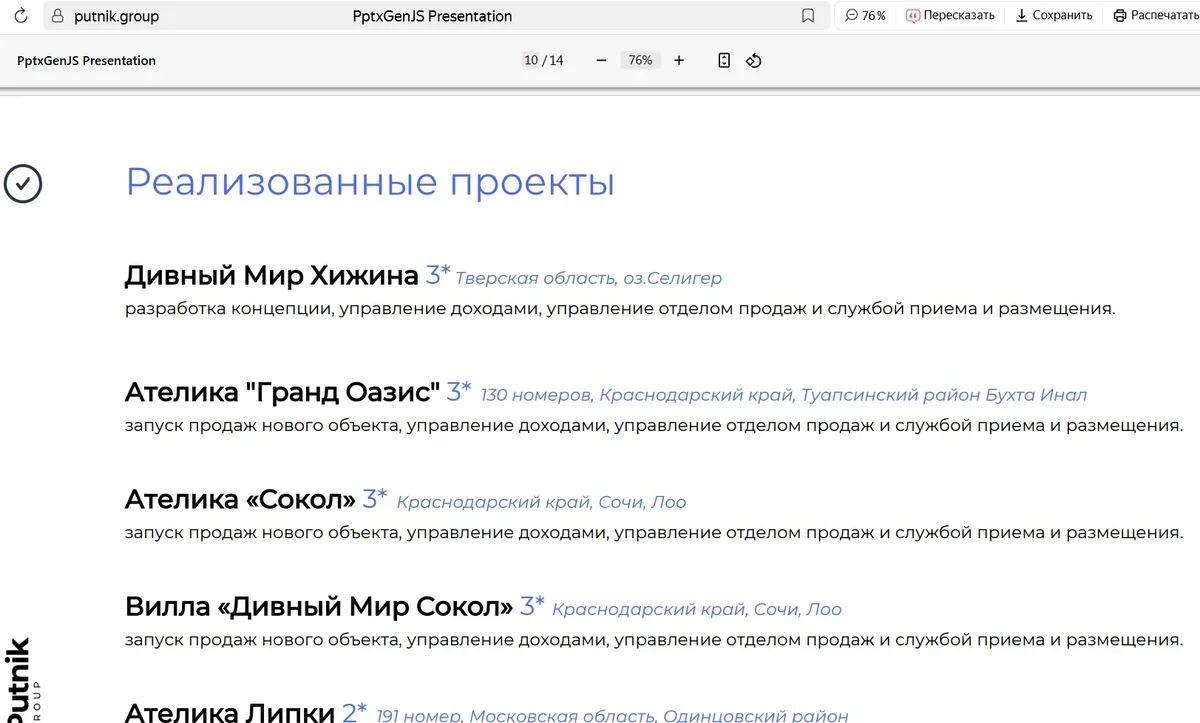Reload the page with the refresh icon
Screen dimensions: 1200x723
pos(20,16)
